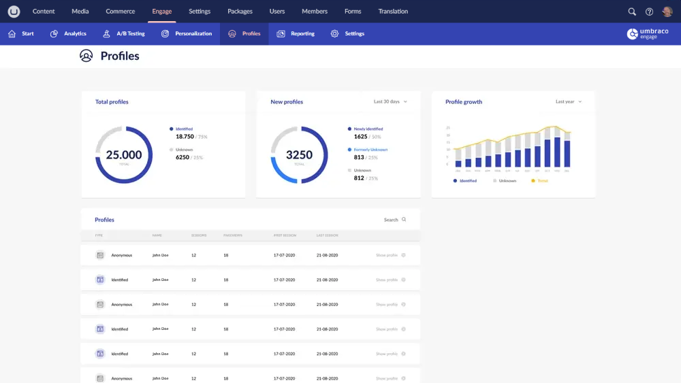This screenshot has width=681, height=383.
Task: Click Show profile link in third row
Action: pyautogui.click(x=387, y=304)
